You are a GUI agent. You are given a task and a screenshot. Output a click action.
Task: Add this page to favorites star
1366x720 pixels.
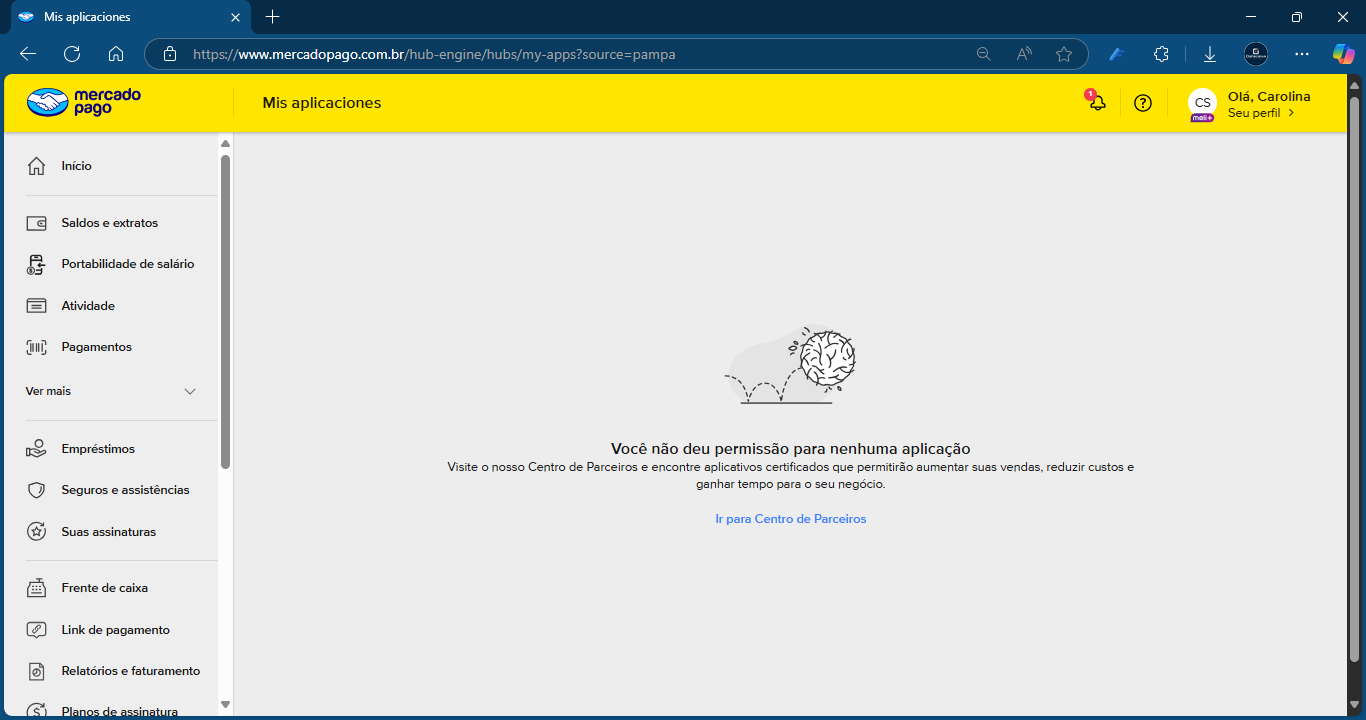(x=1064, y=54)
